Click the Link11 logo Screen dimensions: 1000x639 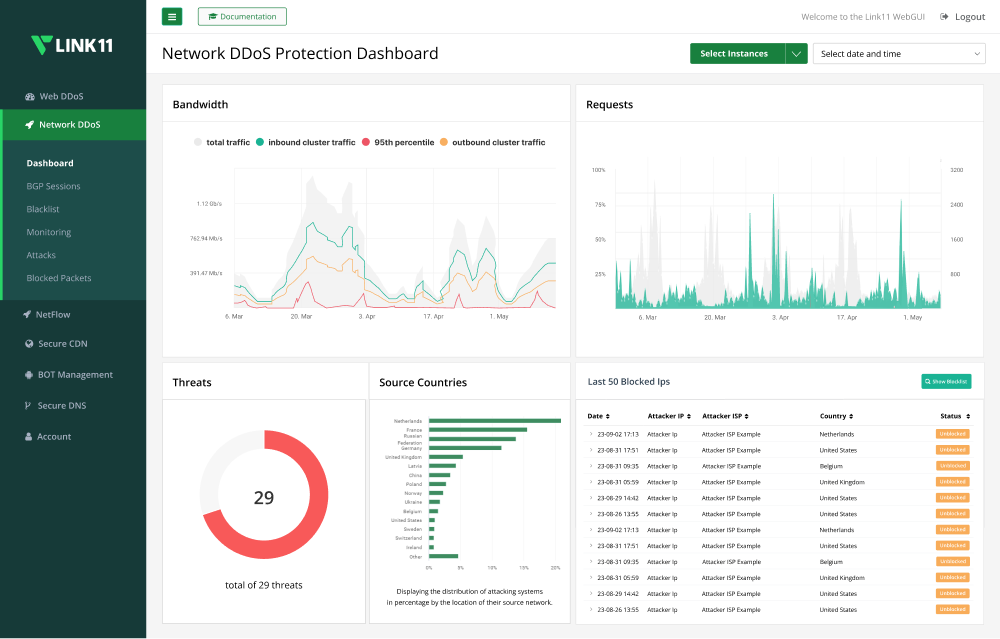[72, 45]
